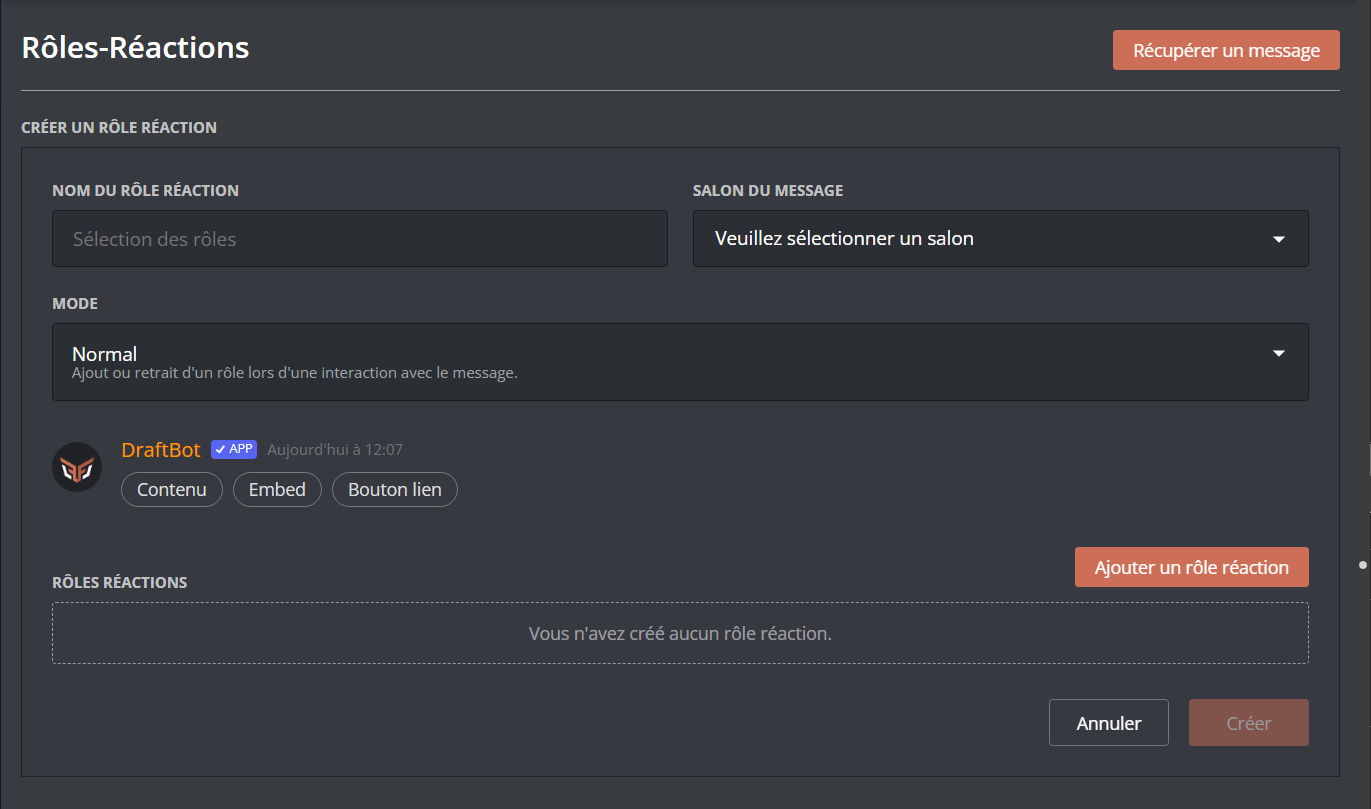
Task: Switch to the Embed pill
Action: pyautogui.click(x=277, y=490)
